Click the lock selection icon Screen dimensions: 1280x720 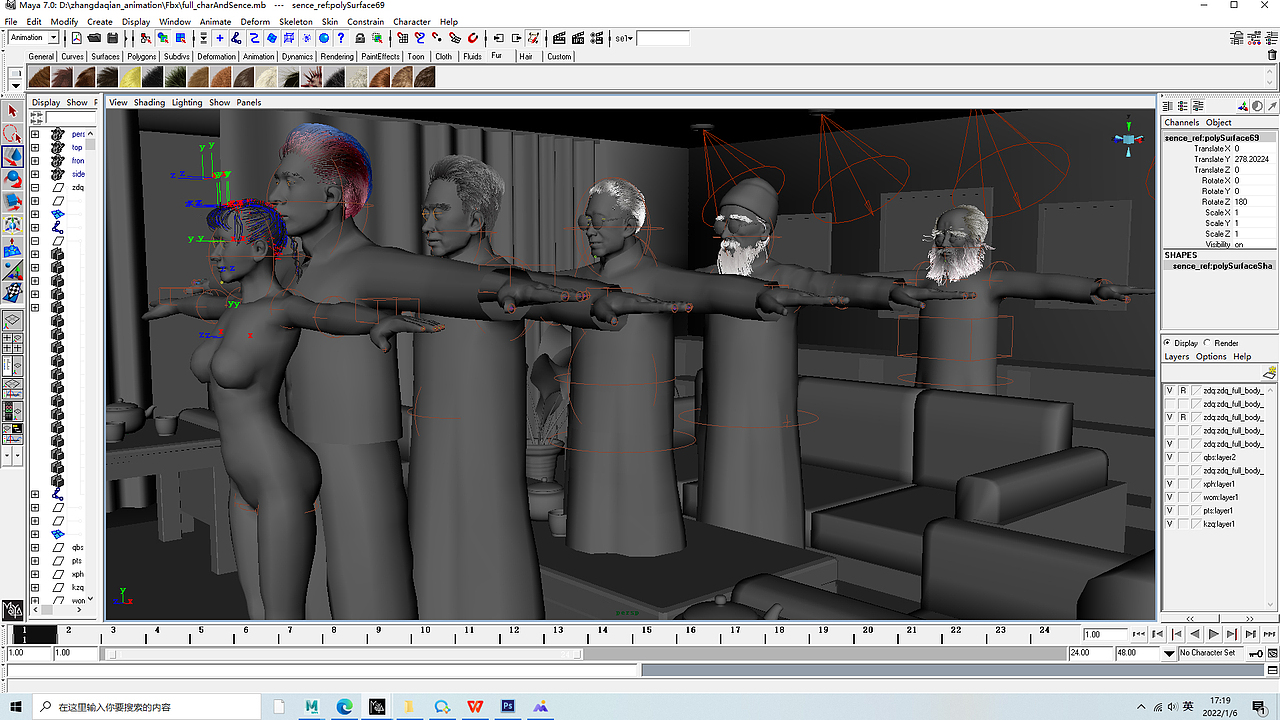[x=360, y=38]
